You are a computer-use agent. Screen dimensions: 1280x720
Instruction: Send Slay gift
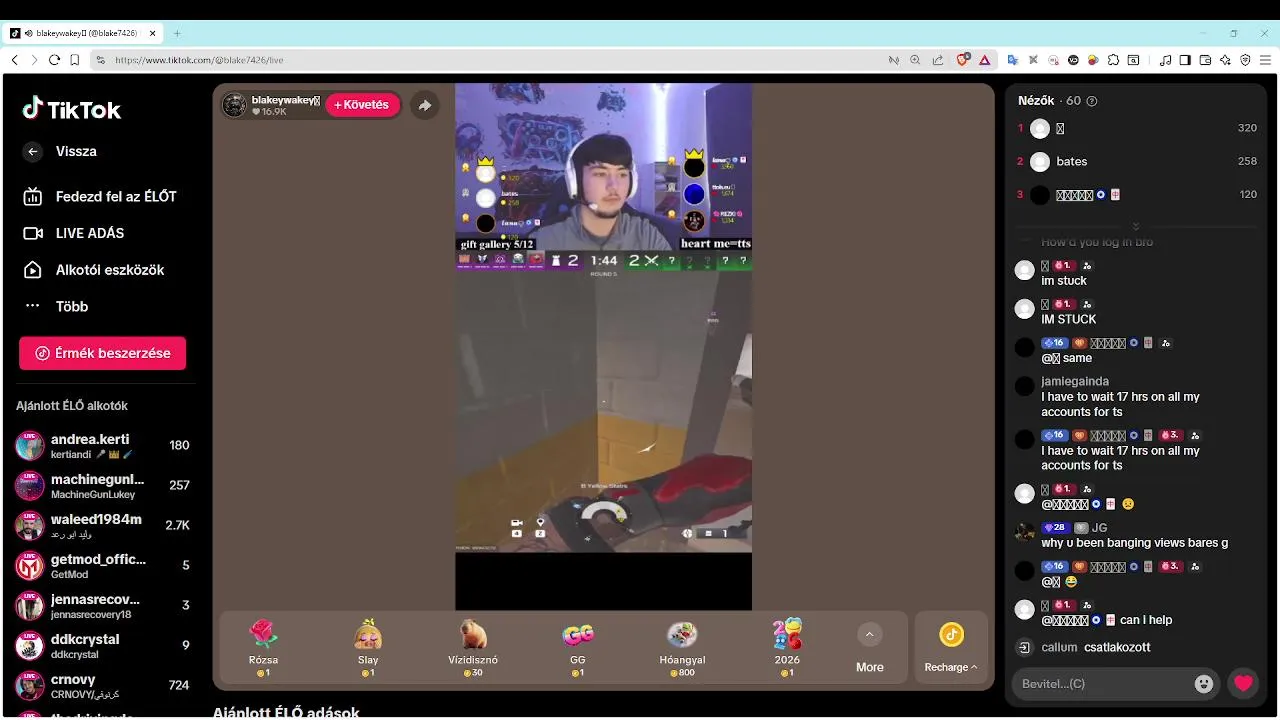click(x=368, y=648)
